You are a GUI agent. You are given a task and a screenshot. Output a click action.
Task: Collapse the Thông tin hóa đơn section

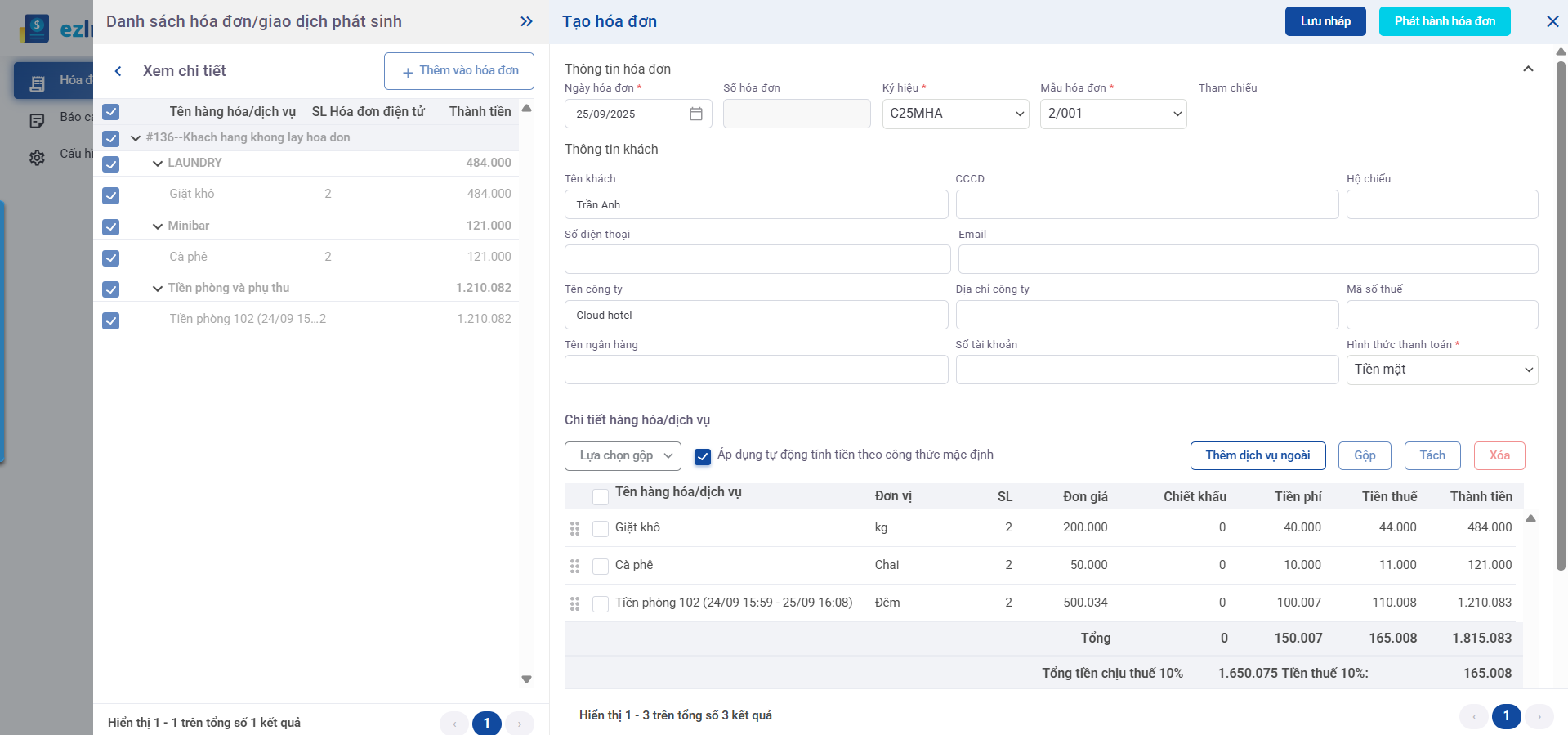click(x=1527, y=69)
